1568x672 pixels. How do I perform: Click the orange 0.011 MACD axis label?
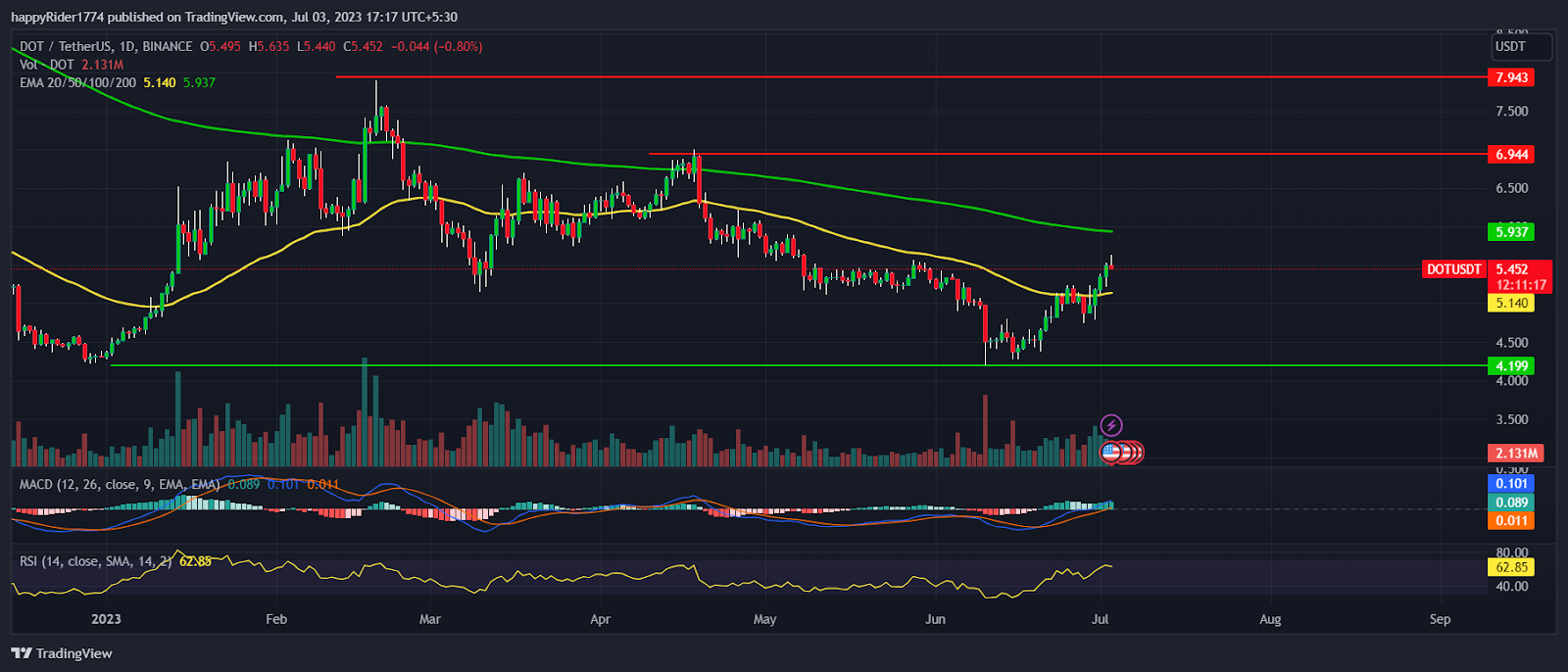point(1511,521)
